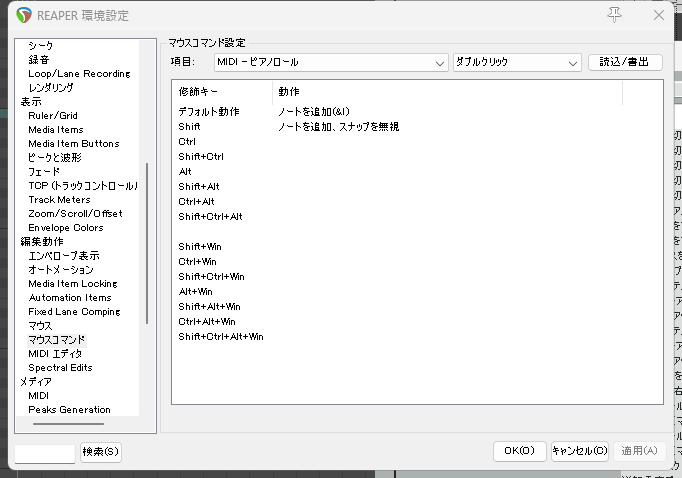Open the シーク settings page
The height and width of the screenshot is (478, 682).
(x=40, y=46)
